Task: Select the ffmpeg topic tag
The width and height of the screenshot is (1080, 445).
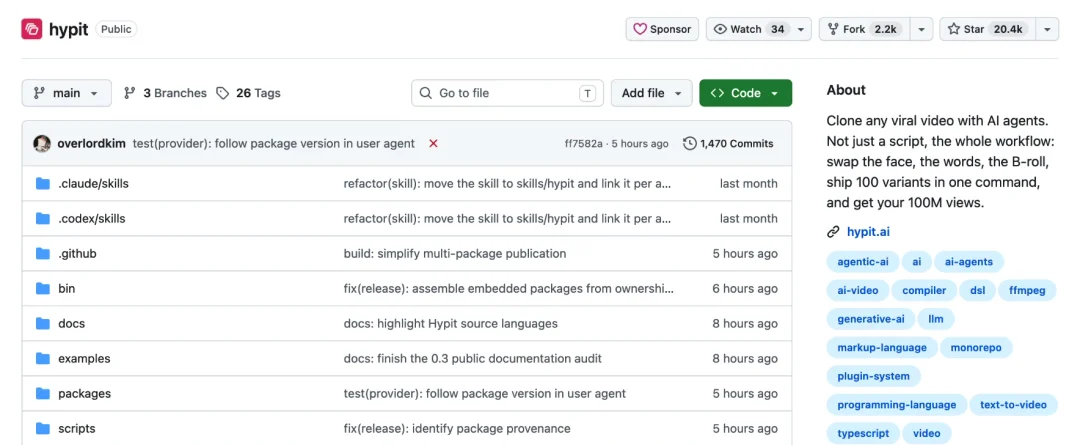Action: pos(1022,290)
